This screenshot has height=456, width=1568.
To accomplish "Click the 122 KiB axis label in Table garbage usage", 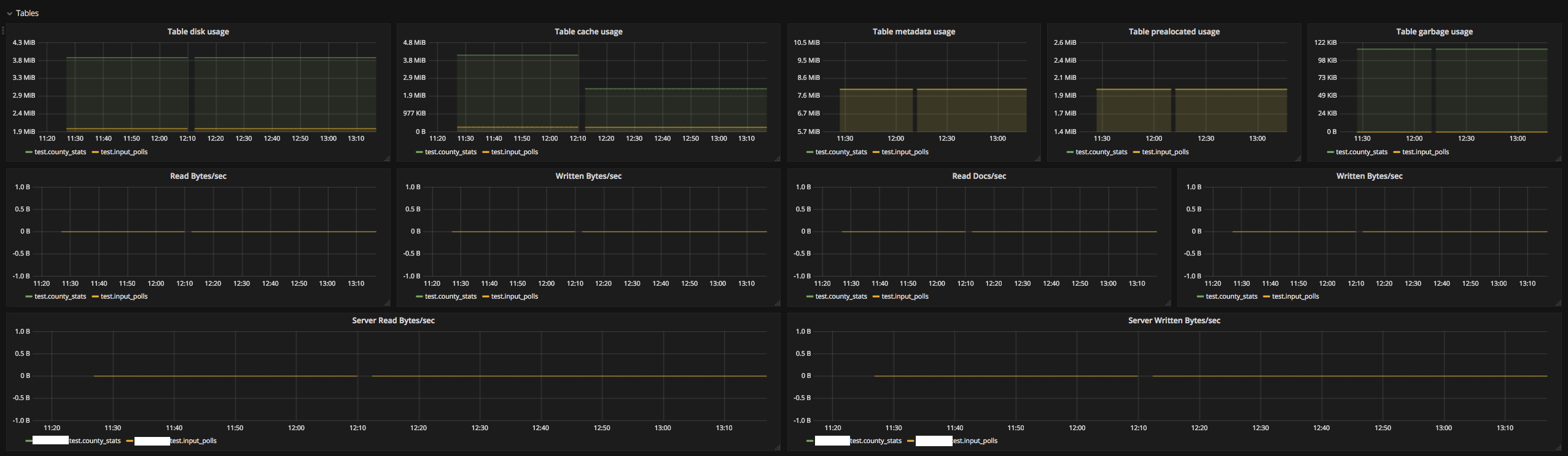I will pos(1325,42).
